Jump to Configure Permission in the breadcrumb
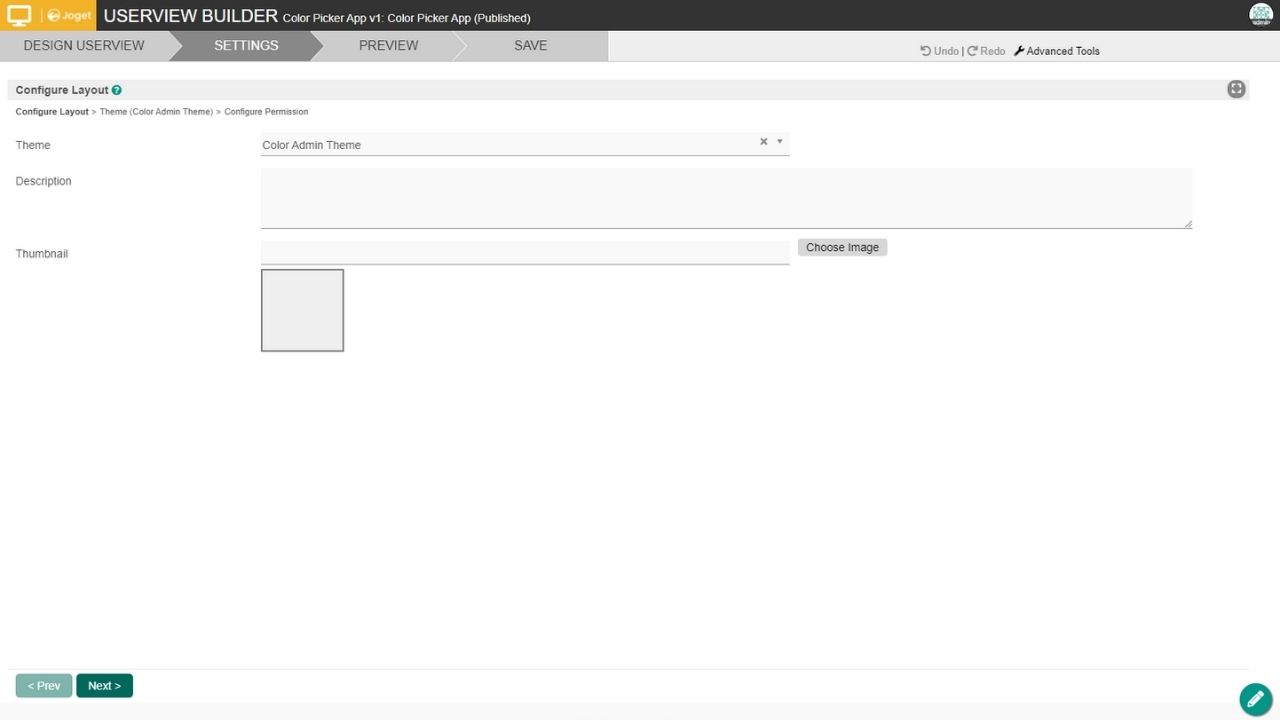Image resolution: width=1280 pixels, height=720 pixels. (266, 112)
